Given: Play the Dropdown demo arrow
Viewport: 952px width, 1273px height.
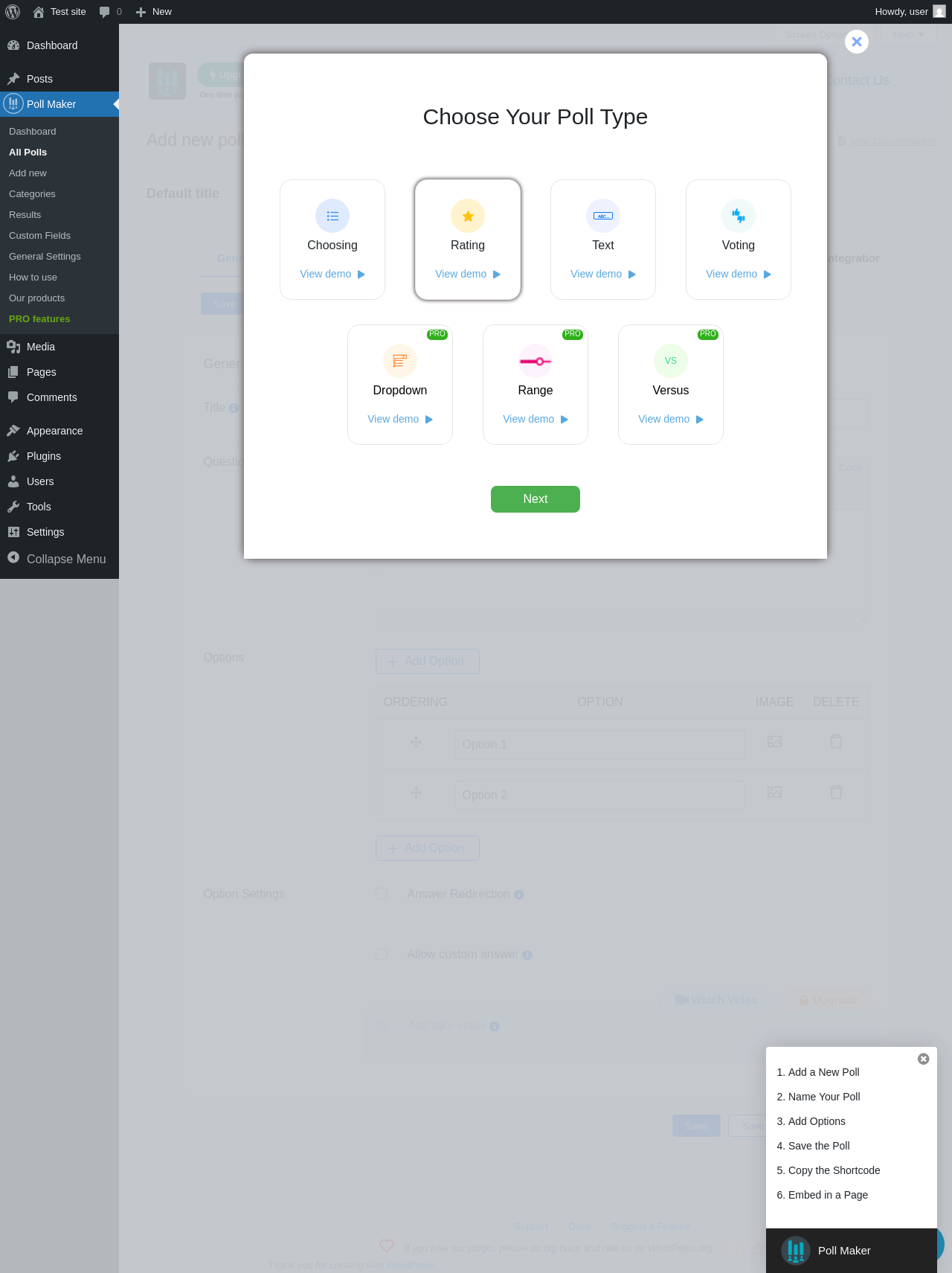Looking at the screenshot, I should [429, 420].
